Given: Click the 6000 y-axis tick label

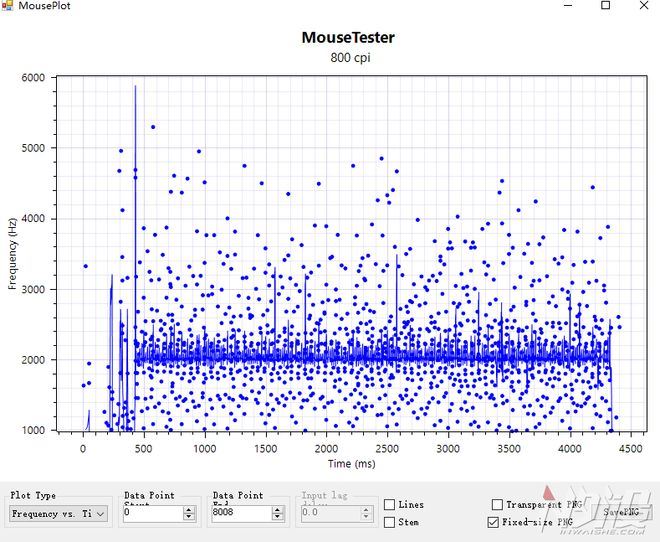Looking at the screenshot, I should [33, 77].
